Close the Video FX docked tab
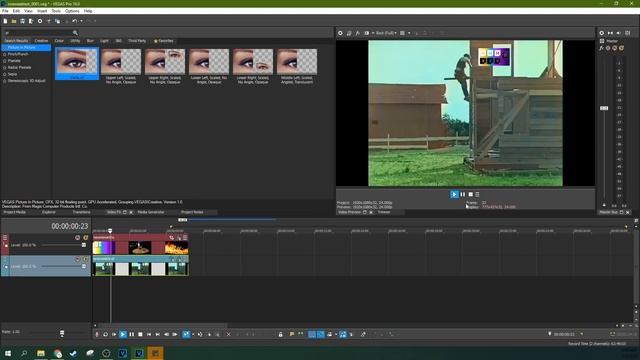640x360 pixels. click(x=131, y=212)
